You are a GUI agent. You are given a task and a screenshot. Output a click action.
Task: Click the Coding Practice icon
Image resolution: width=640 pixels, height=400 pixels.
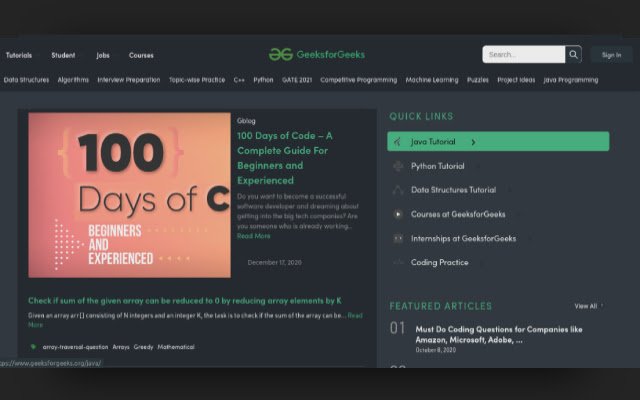point(398,262)
